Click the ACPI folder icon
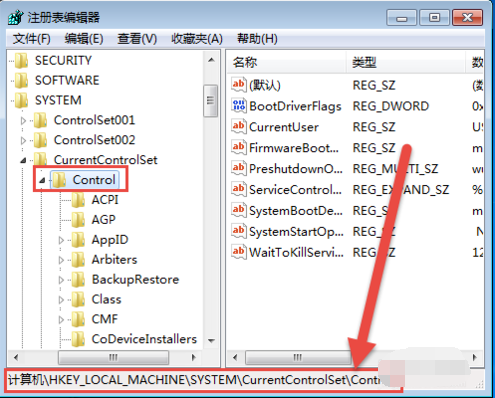Viewport: 495px width, 398px height. click(x=79, y=200)
